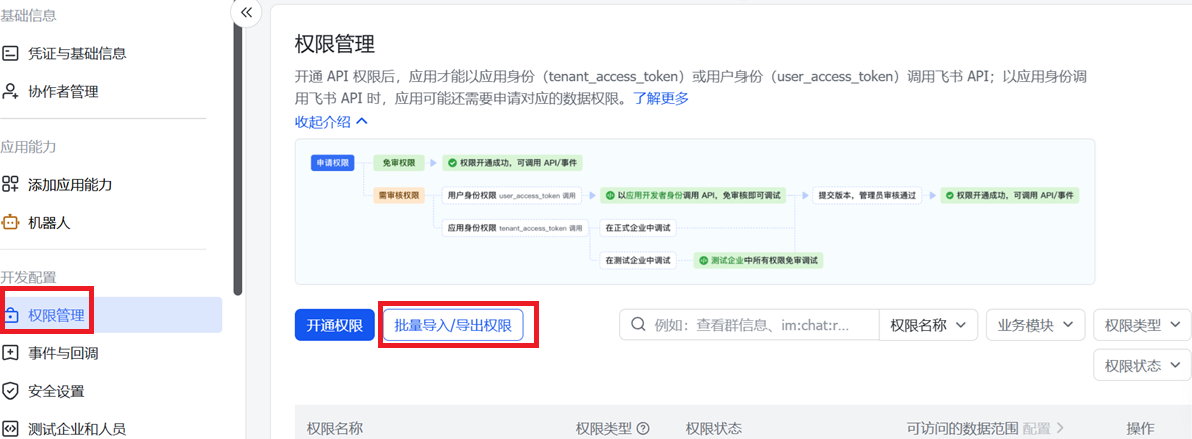Click the 凭证与基础信息 card icon

(x=10, y=53)
